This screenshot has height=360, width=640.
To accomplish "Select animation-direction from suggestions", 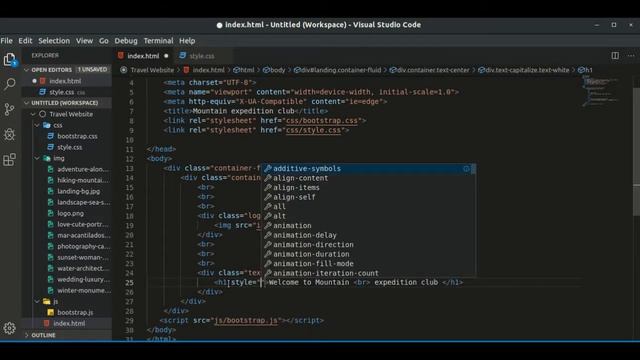I will point(369,244).
